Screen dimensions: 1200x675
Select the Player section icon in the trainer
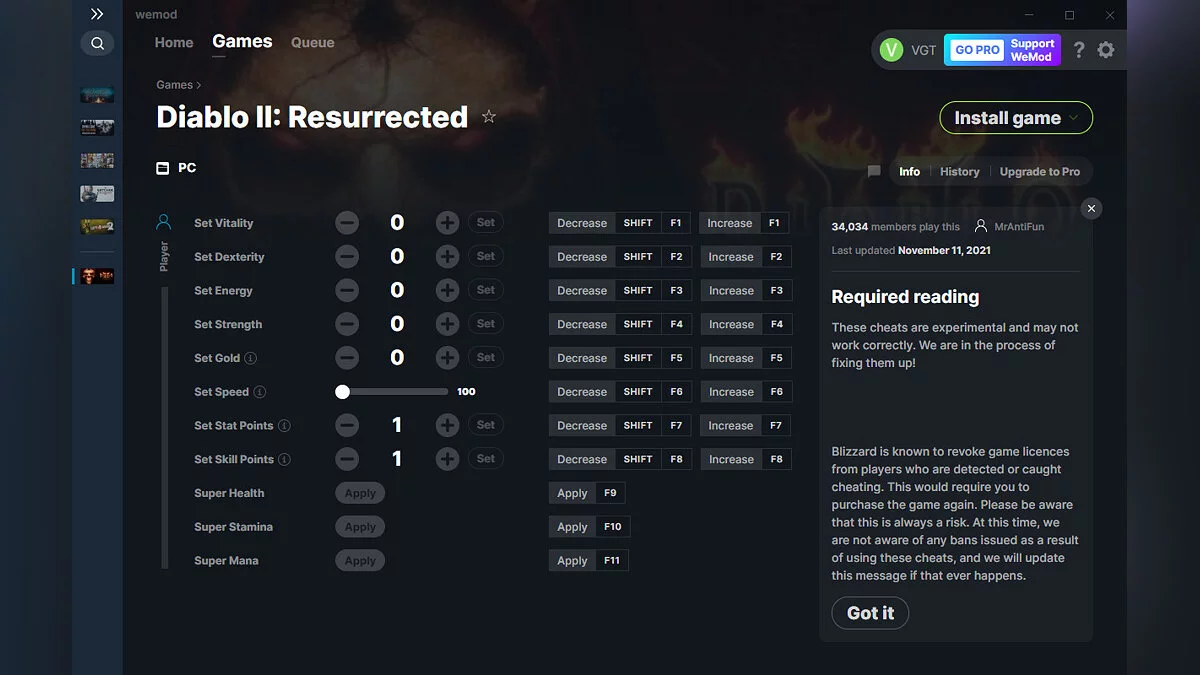164,222
